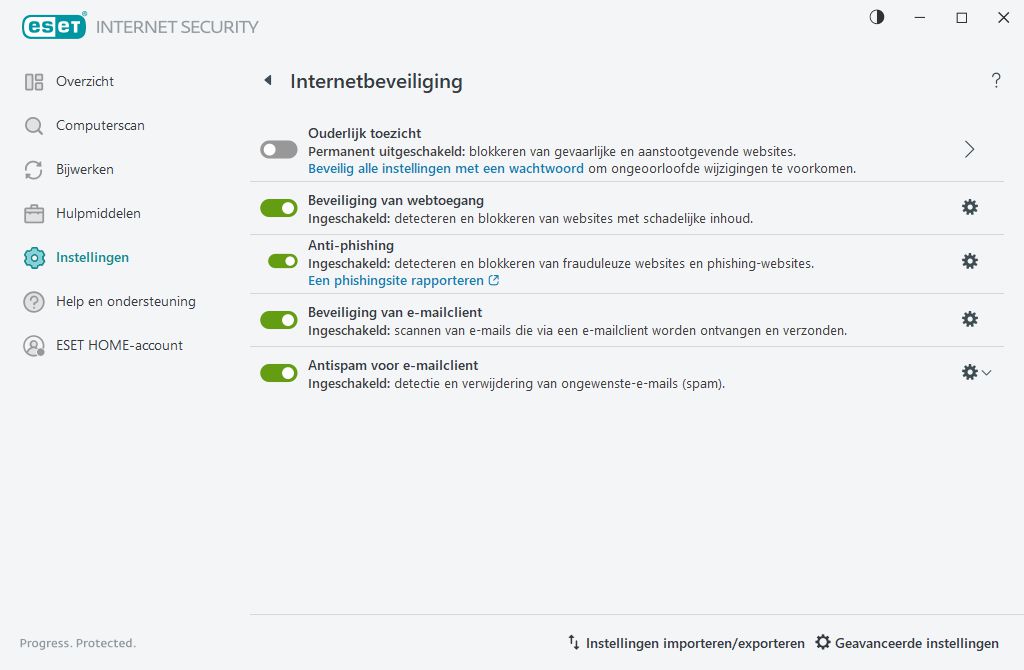The image size is (1024, 670).
Task: Select the Computerscan magnifier icon
Action: click(x=31, y=126)
